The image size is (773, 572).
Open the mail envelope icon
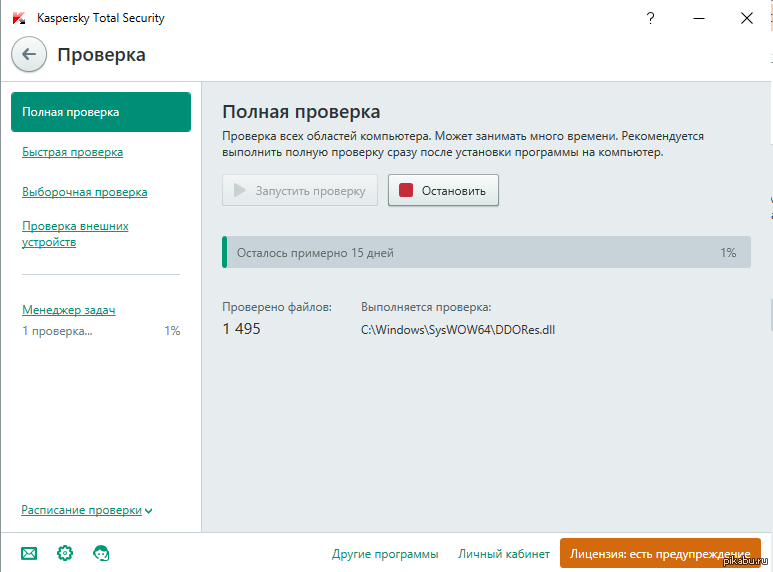pos(29,553)
